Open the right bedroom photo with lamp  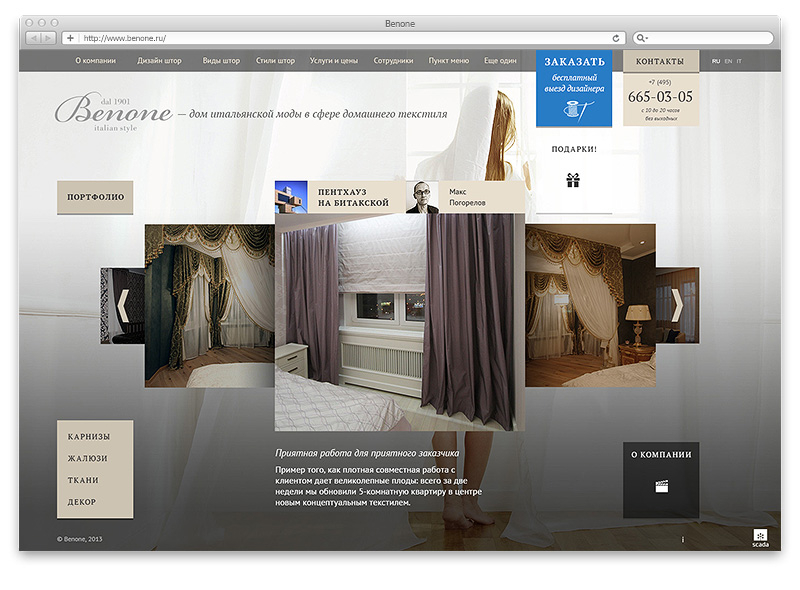tap(590, 305)
